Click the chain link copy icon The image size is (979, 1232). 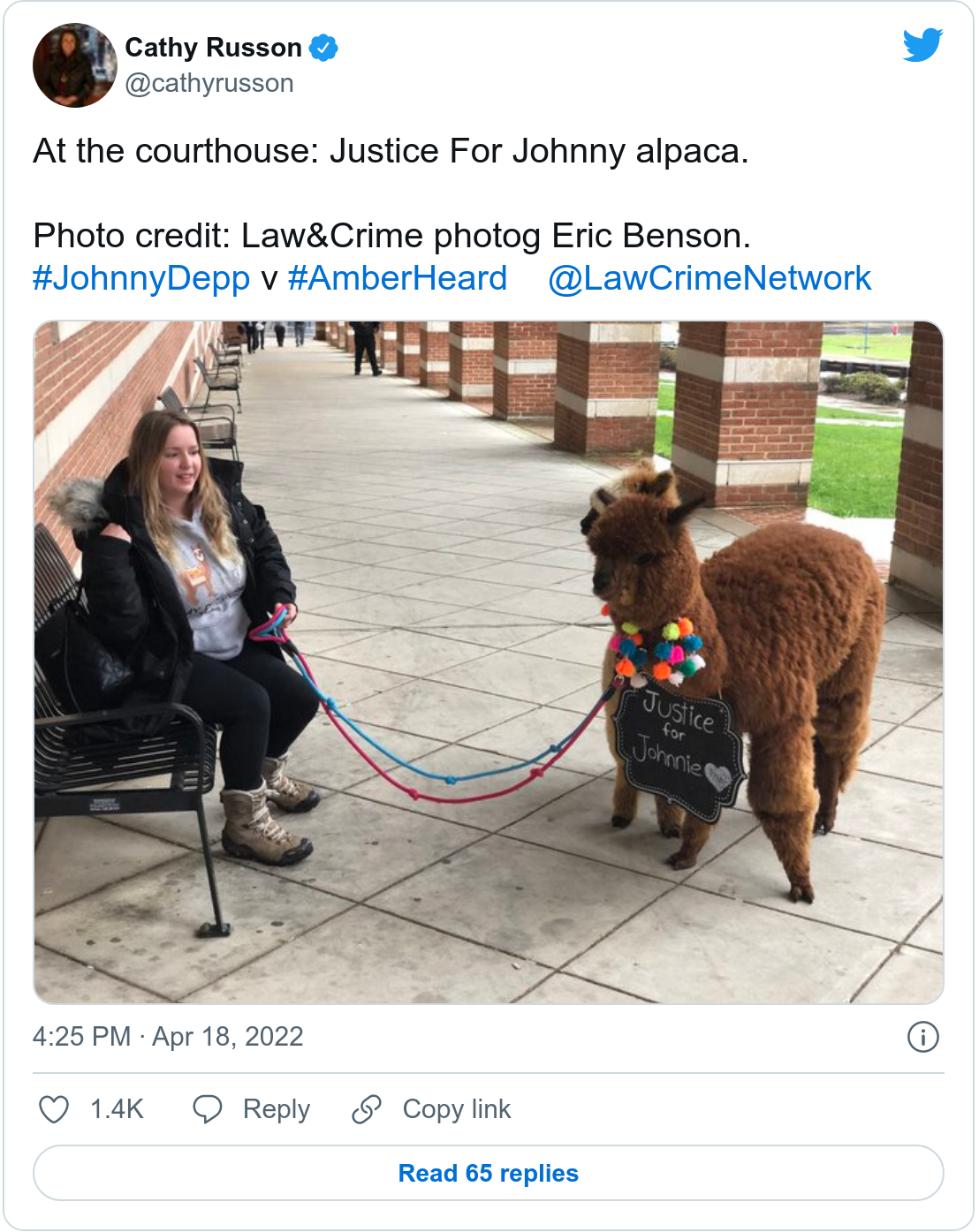point(367,1109)
